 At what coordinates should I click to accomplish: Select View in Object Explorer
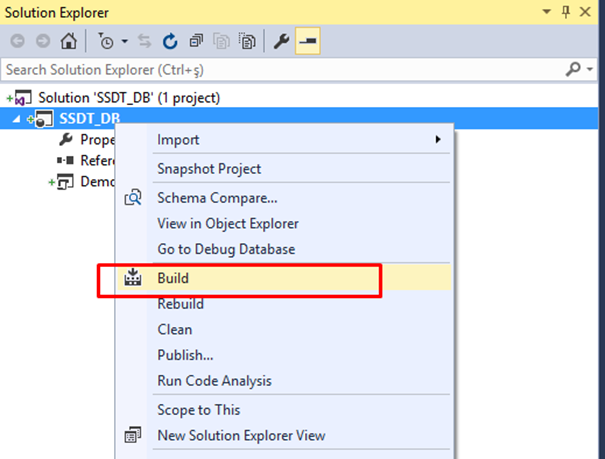(284, 223)
